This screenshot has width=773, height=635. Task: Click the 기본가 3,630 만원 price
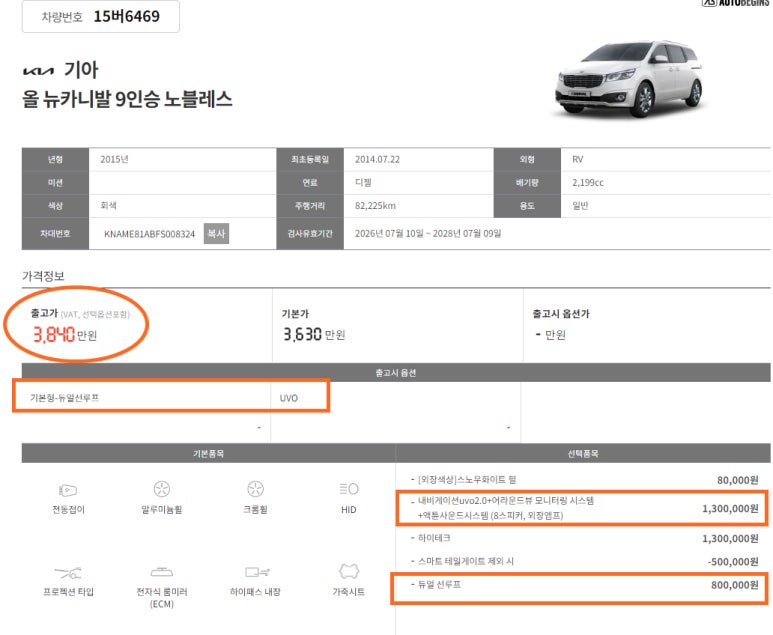(314, 335)
